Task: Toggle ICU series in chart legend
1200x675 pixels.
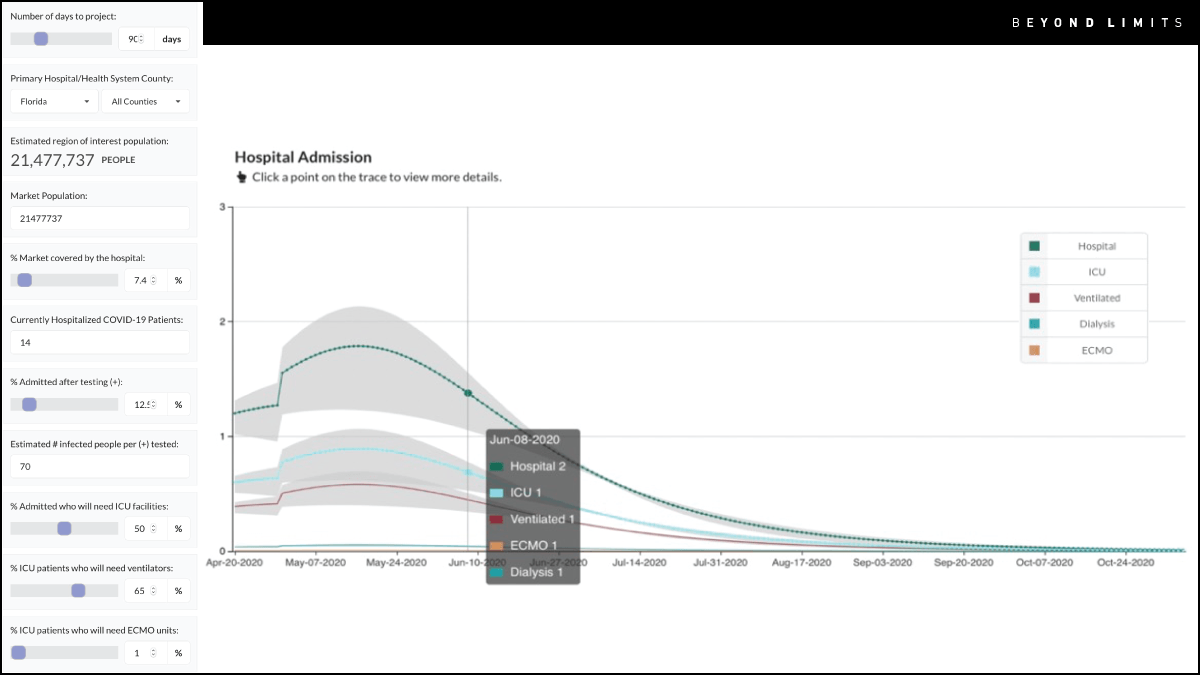Action: tap(1084, 272)
